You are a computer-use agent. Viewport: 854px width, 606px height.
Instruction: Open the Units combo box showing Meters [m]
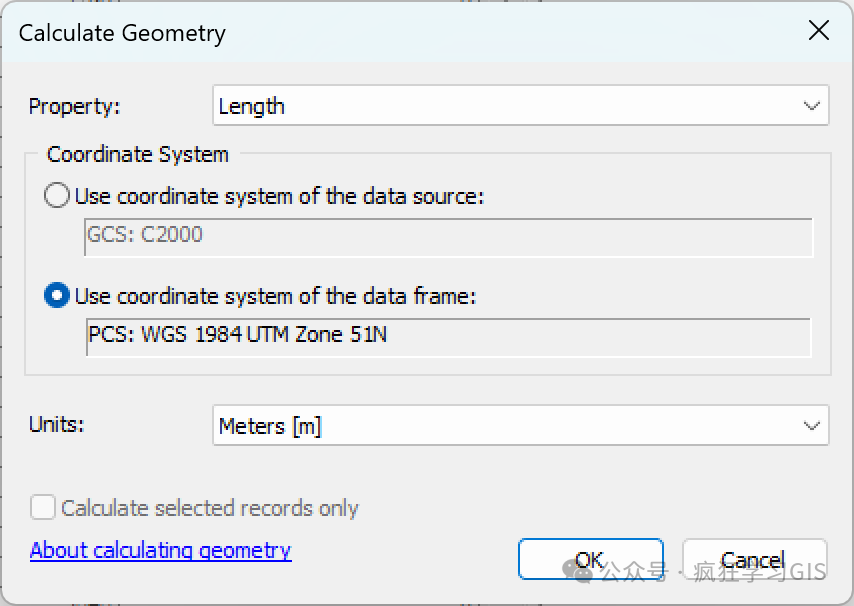(521, 425)
